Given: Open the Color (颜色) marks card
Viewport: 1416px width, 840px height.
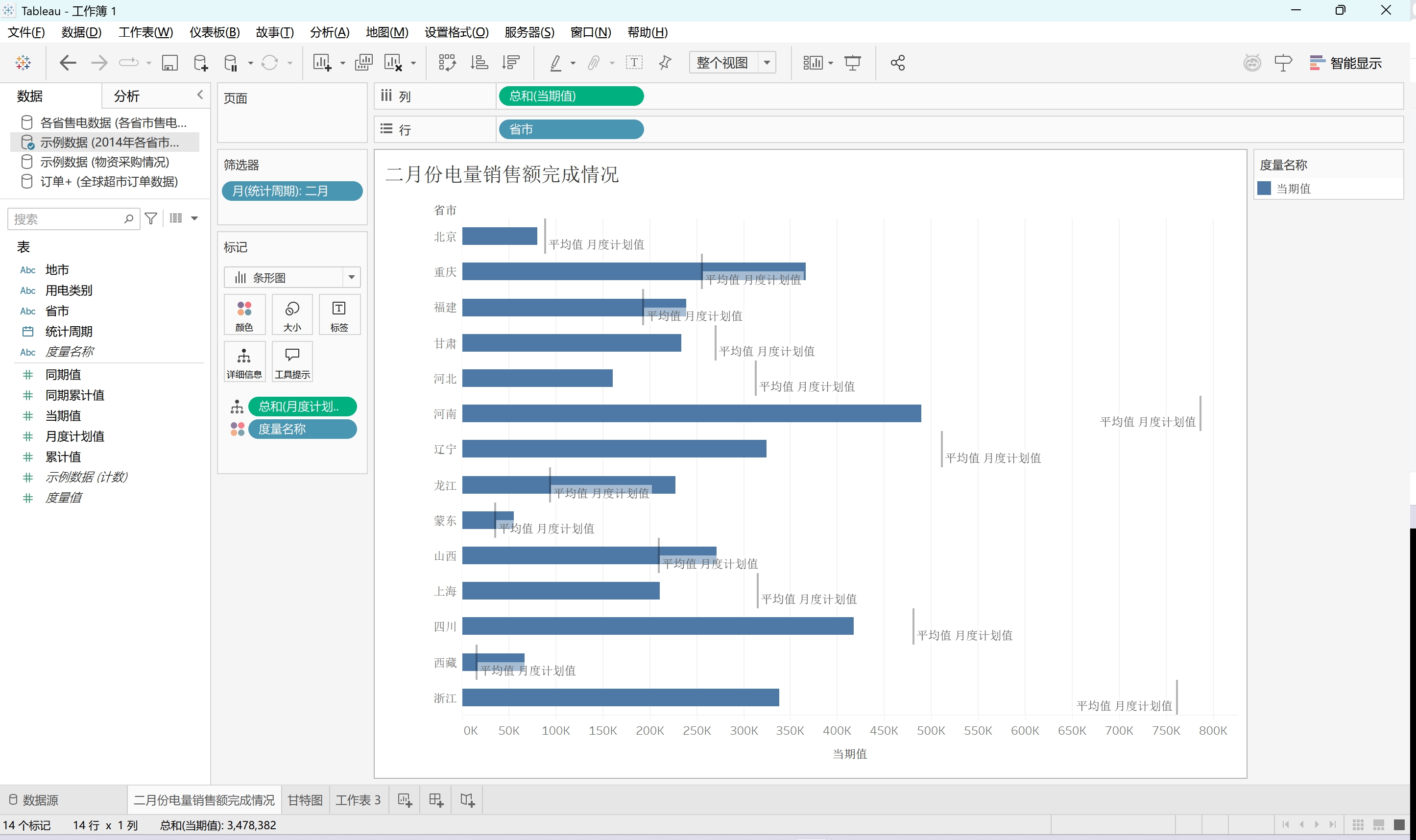Looking at the screenshot, I should click(x=244, y=315).
